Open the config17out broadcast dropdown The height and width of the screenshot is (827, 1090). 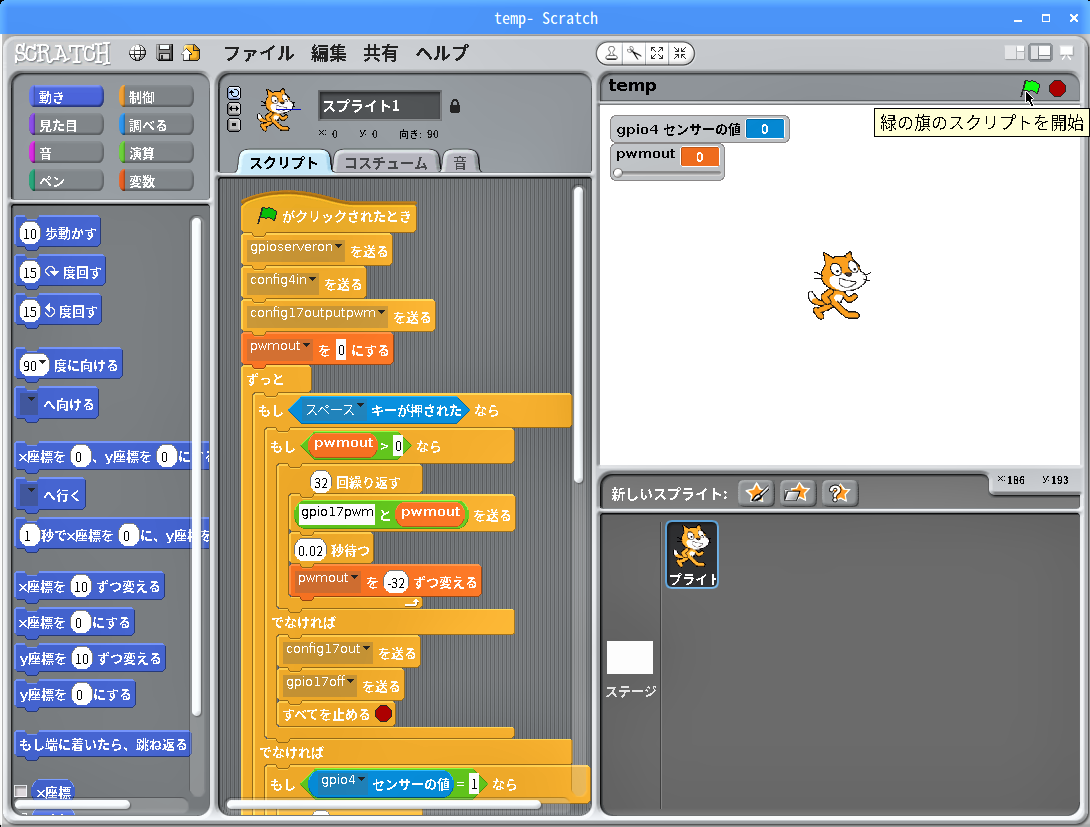(366, 648)
